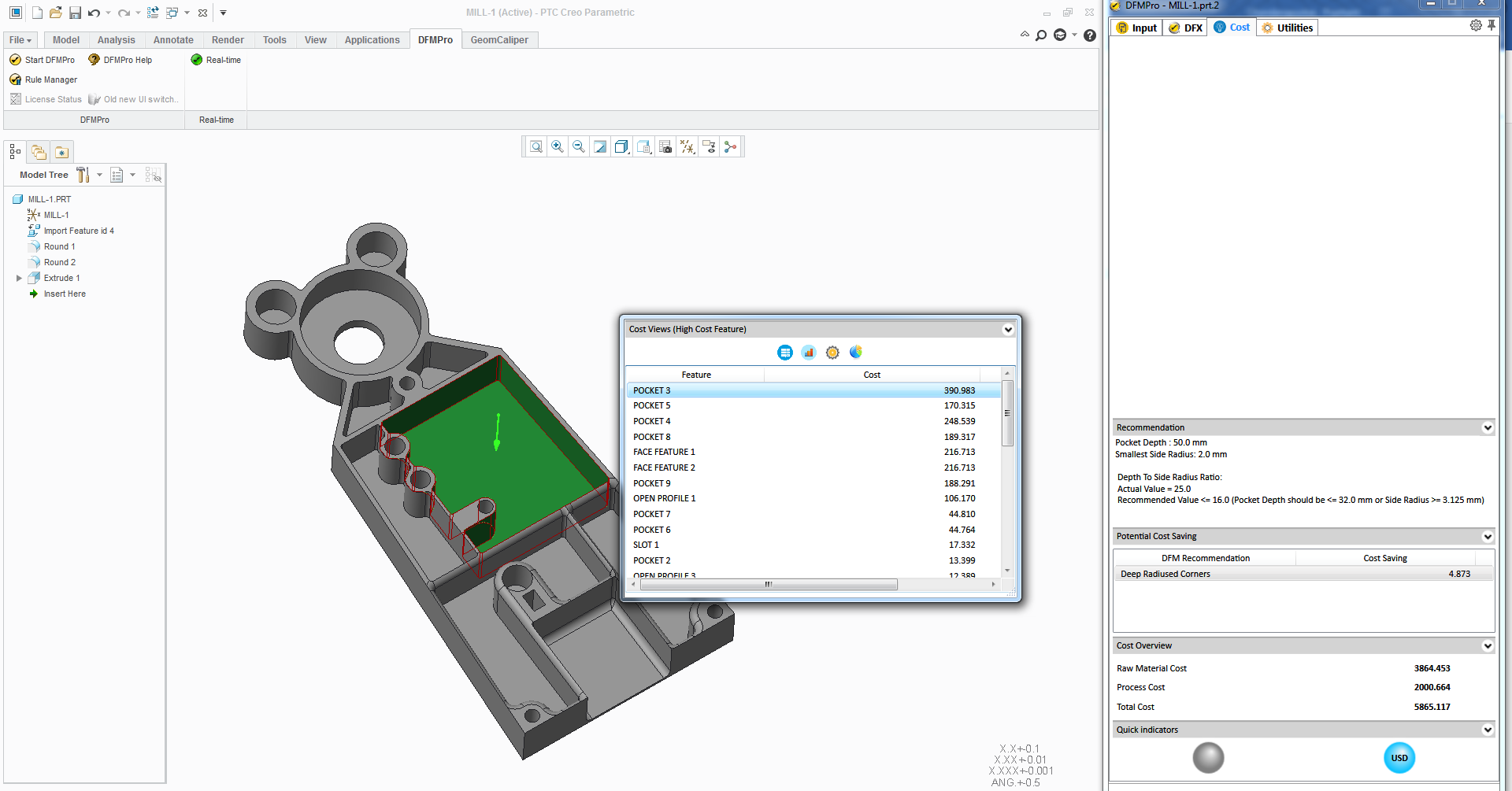
Task: Collapse the Recommendation section
Action: click(x=1488, y=428)
